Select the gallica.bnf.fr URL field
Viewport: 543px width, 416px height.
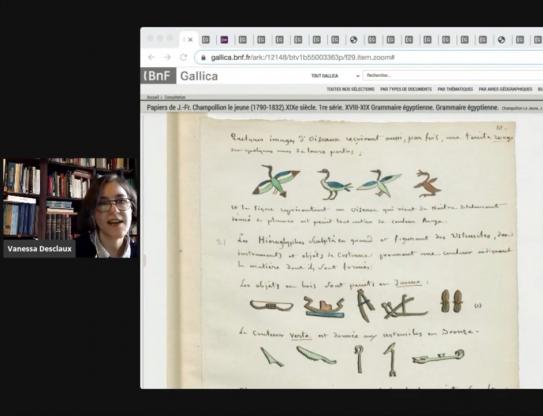[x=369, y=57]
